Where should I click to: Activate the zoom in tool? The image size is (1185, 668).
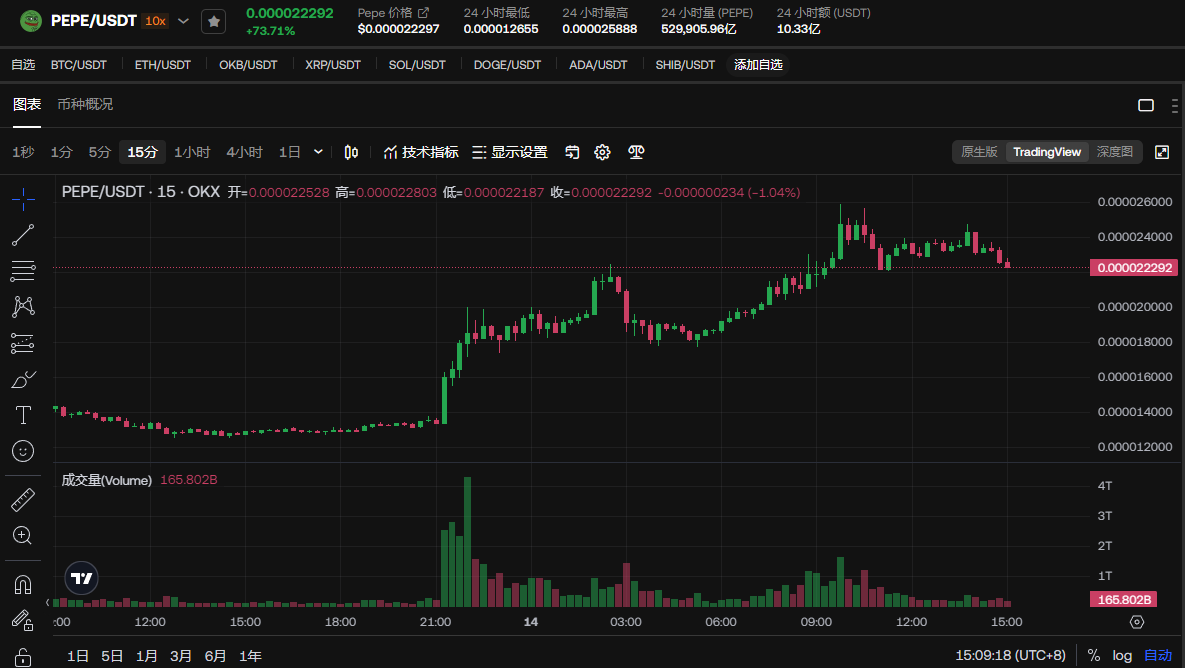(x=23, y=535)
